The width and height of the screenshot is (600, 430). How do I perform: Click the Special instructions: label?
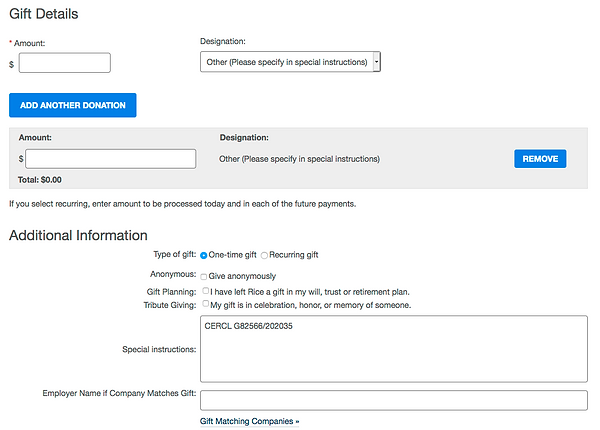click(x=159, y=349)
